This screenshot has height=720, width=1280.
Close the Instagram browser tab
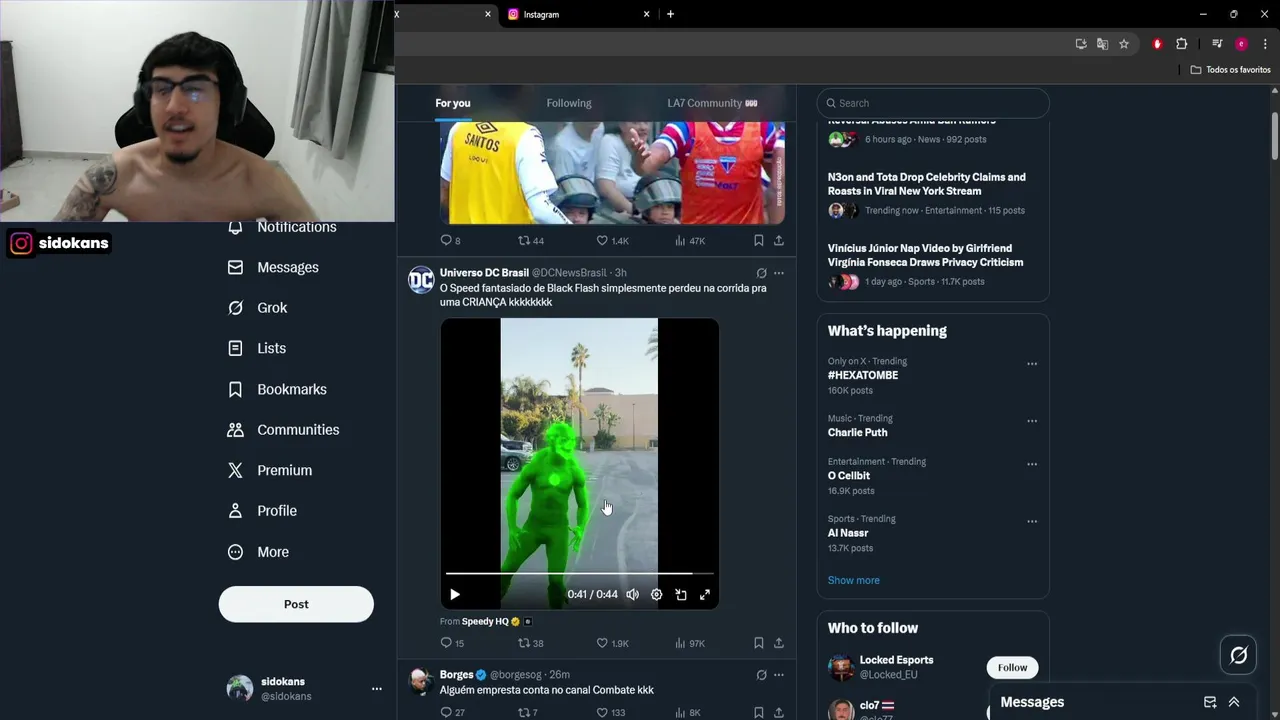[646, 14]
